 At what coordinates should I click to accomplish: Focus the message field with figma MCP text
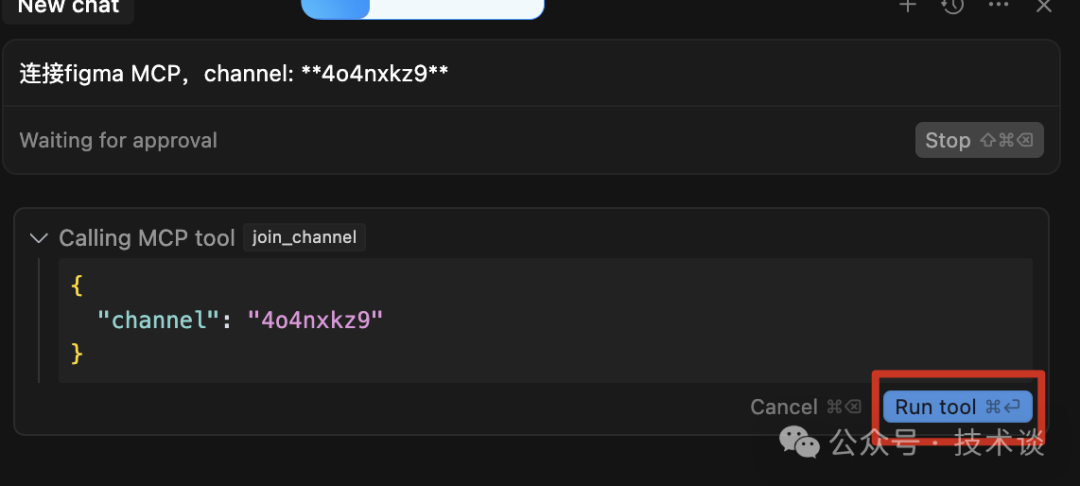point(531,73)
